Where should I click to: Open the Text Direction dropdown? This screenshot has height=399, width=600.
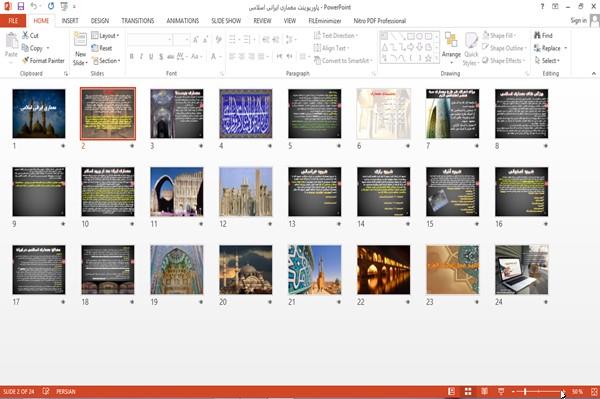(336, 36)
